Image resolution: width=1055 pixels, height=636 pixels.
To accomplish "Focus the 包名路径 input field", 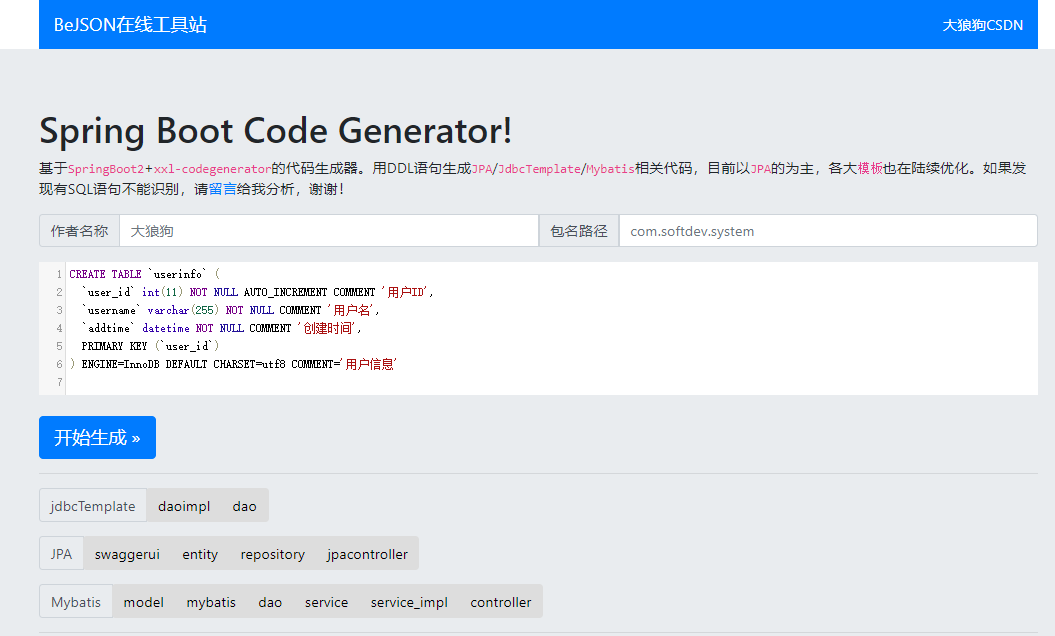I will click(x=827, y=231).
